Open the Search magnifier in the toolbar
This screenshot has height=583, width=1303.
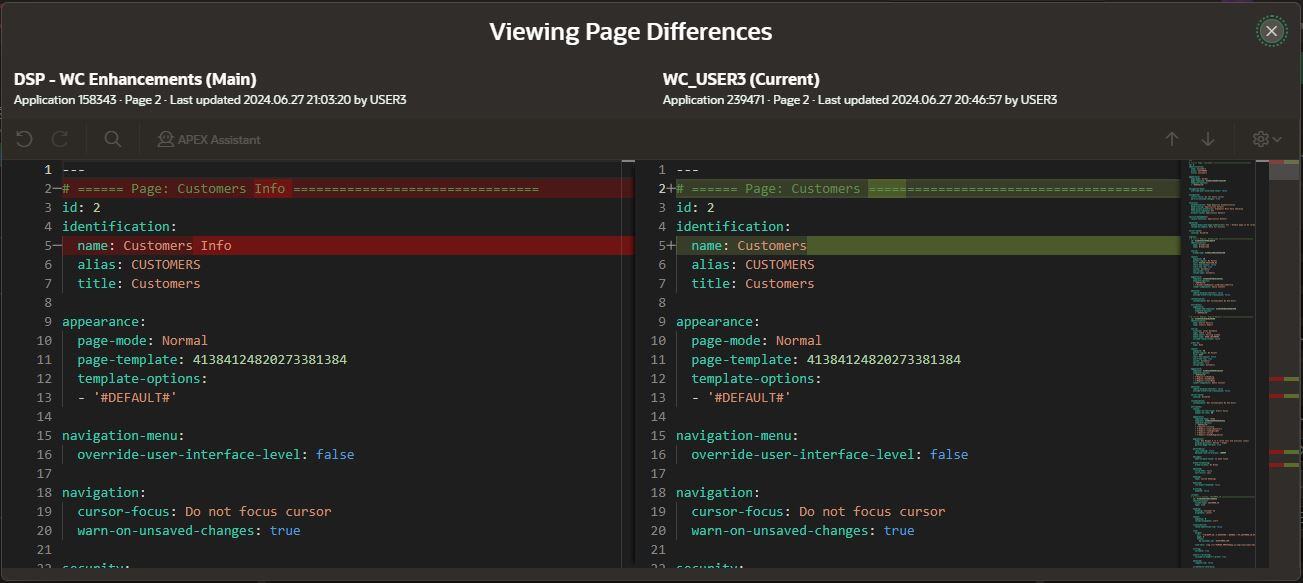point(113,139)
